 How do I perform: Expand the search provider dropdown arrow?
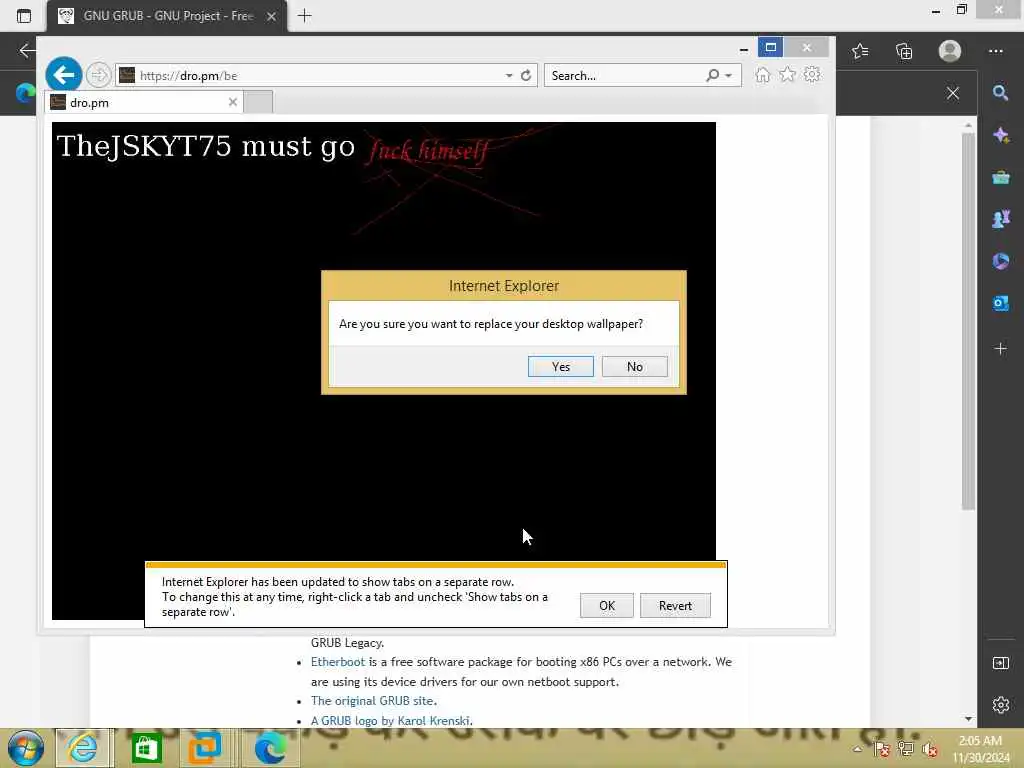click(728, 76)
